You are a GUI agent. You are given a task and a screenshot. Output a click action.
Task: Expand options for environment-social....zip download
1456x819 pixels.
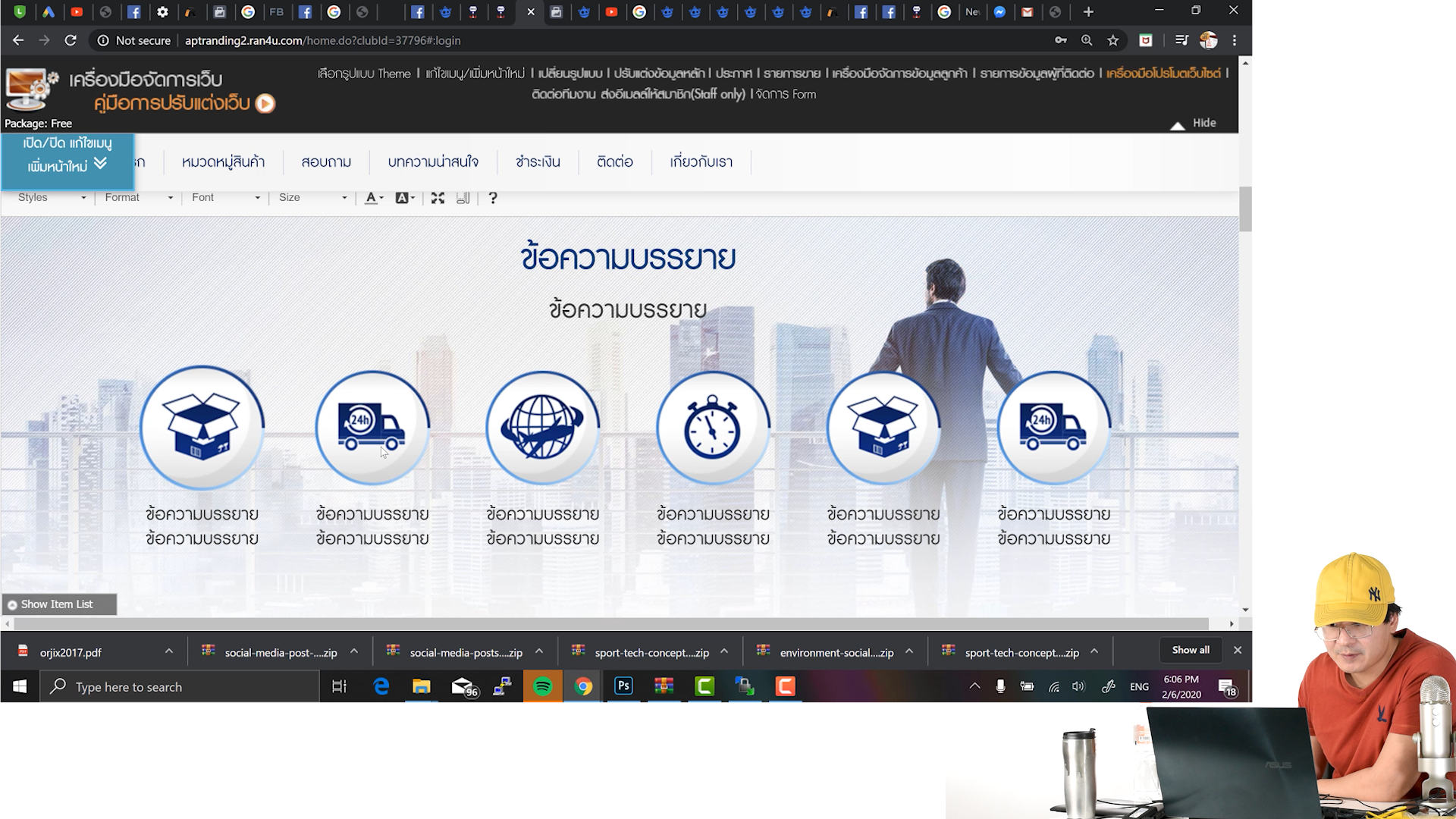click(909, 651)
